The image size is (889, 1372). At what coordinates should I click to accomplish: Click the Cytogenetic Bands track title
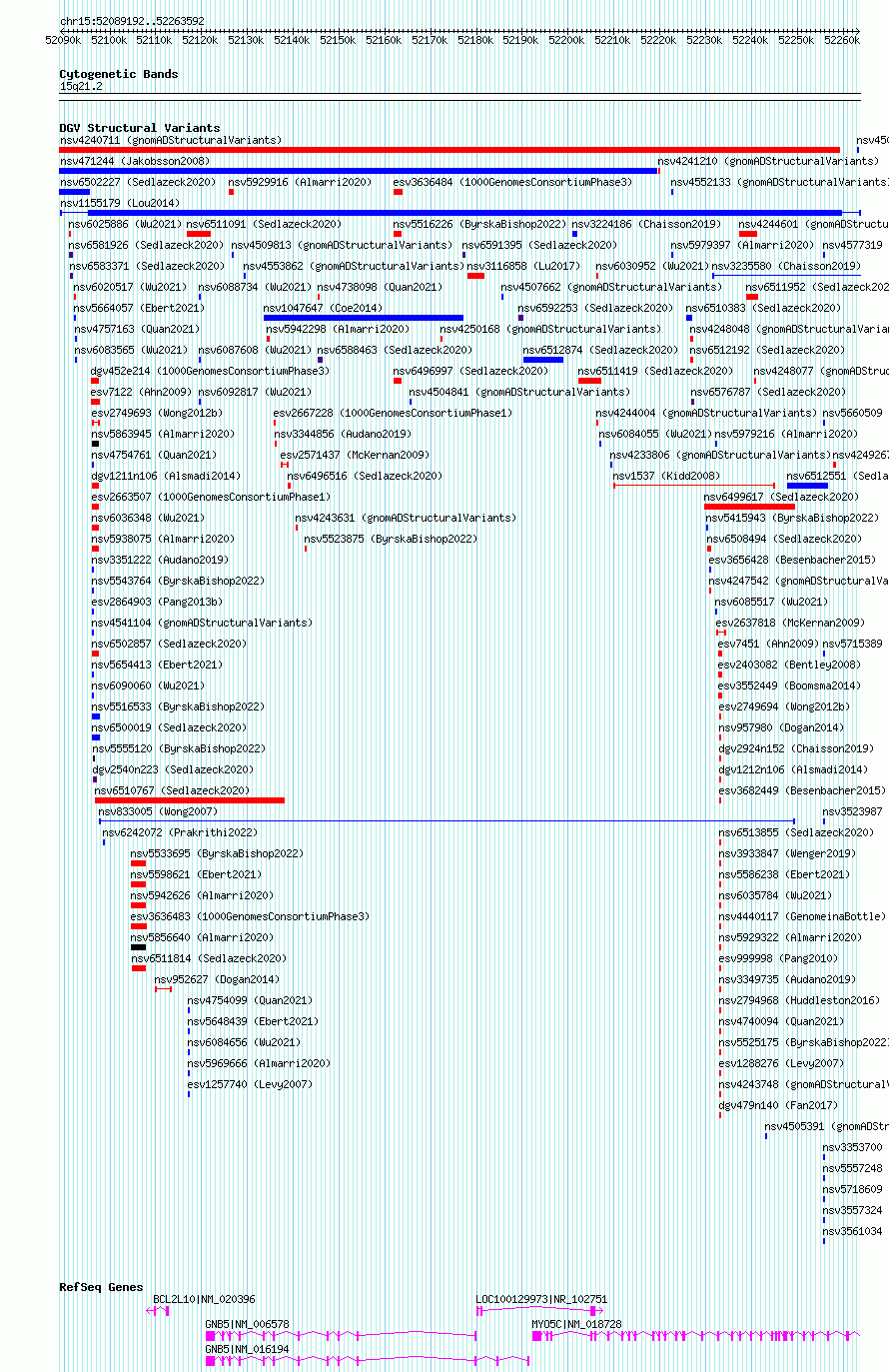(x=119, y=74)
